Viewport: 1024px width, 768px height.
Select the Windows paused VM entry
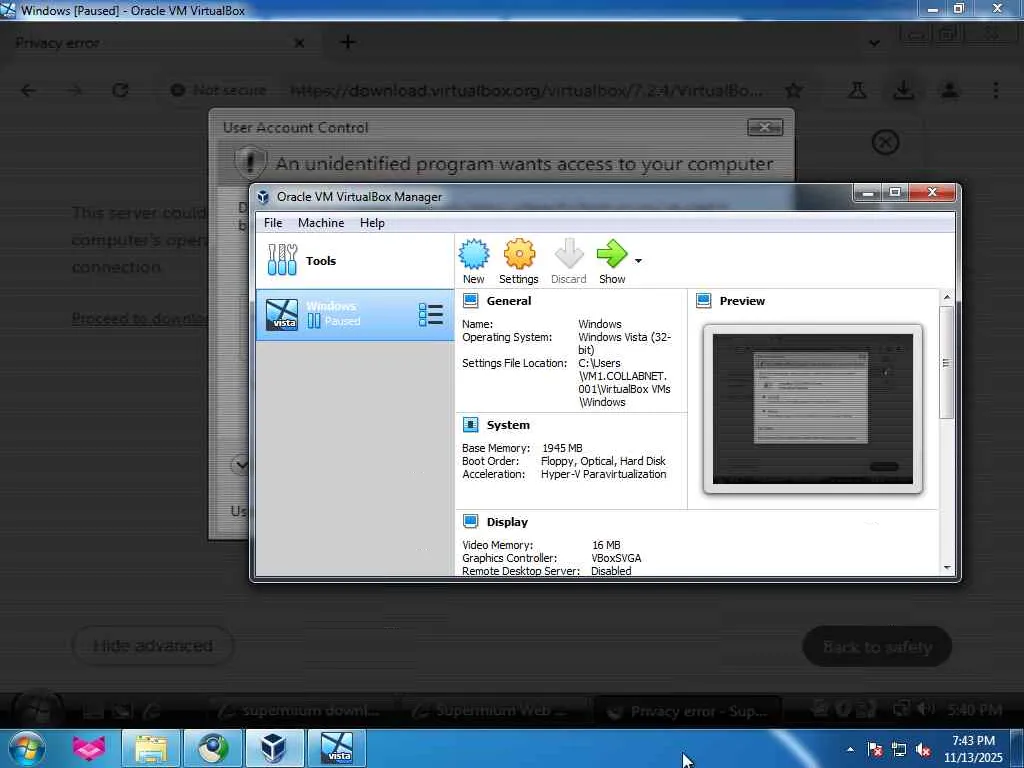click(x=355, y=315)
